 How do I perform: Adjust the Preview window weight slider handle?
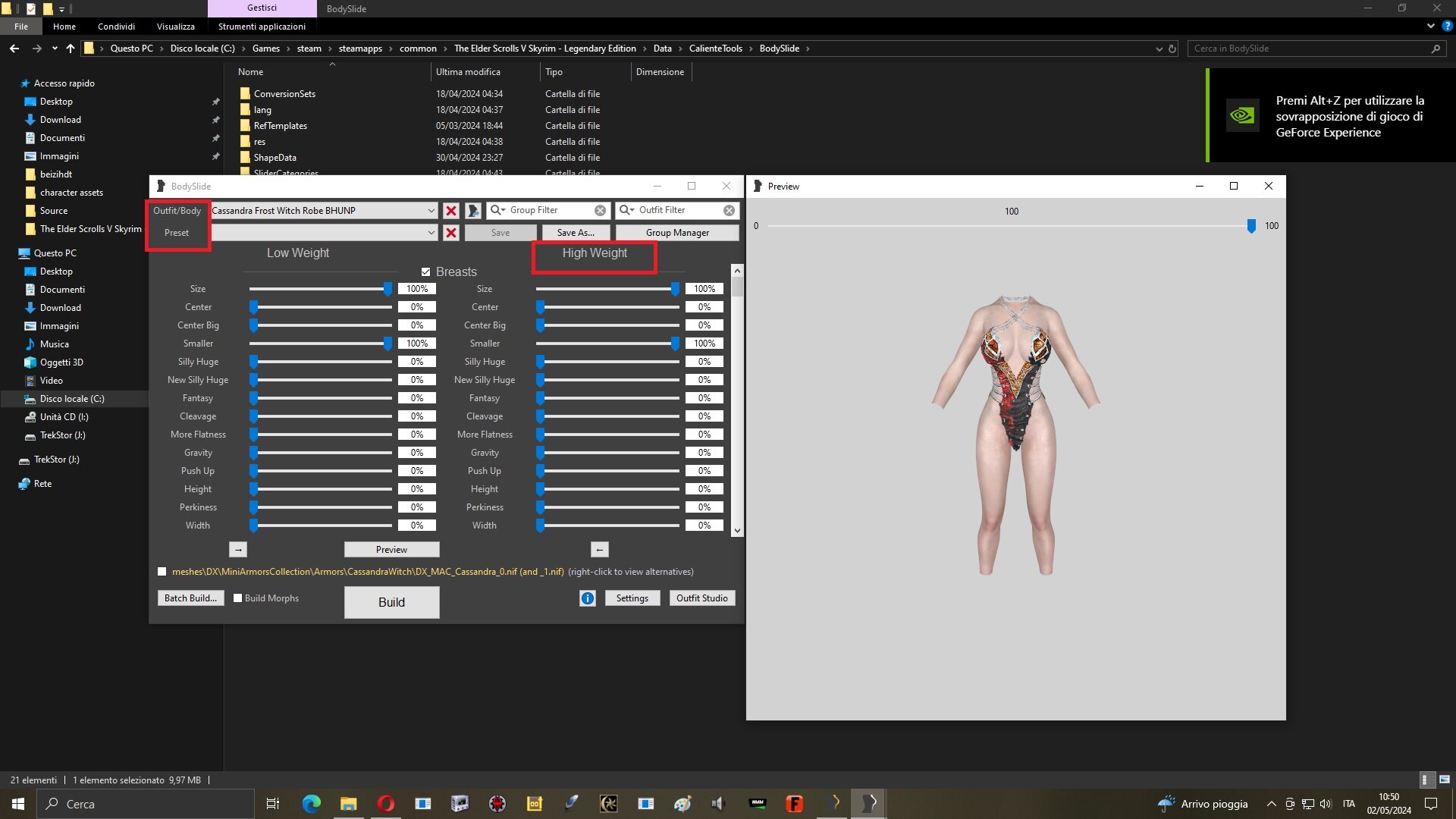[1251, 226]
